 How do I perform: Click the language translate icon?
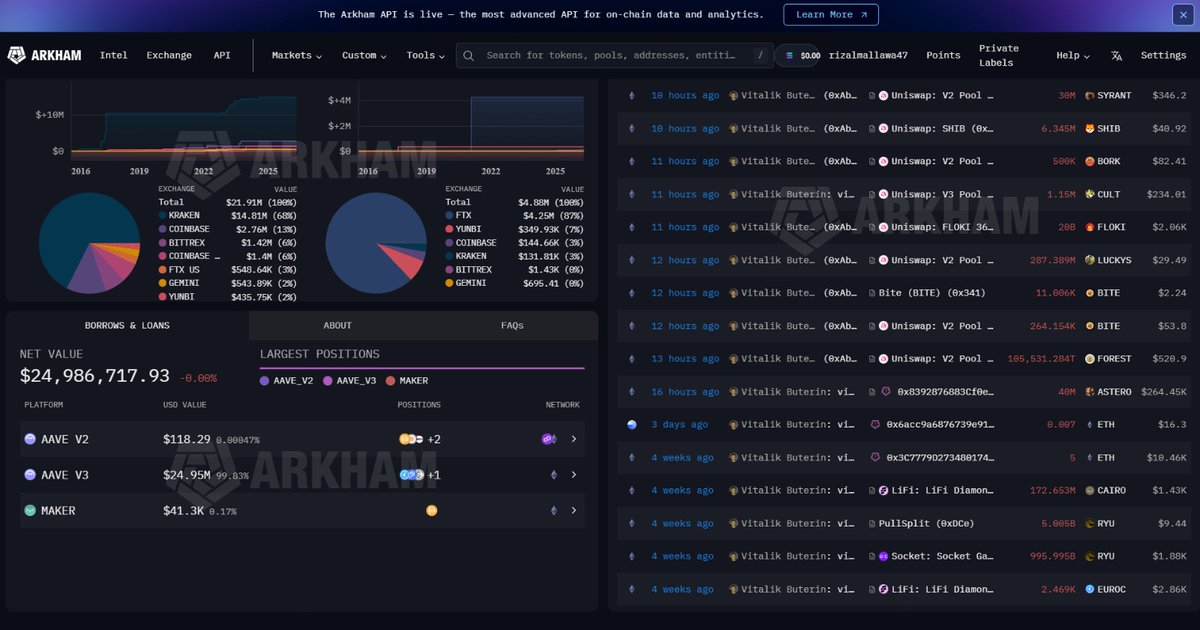pos(1117,56)
